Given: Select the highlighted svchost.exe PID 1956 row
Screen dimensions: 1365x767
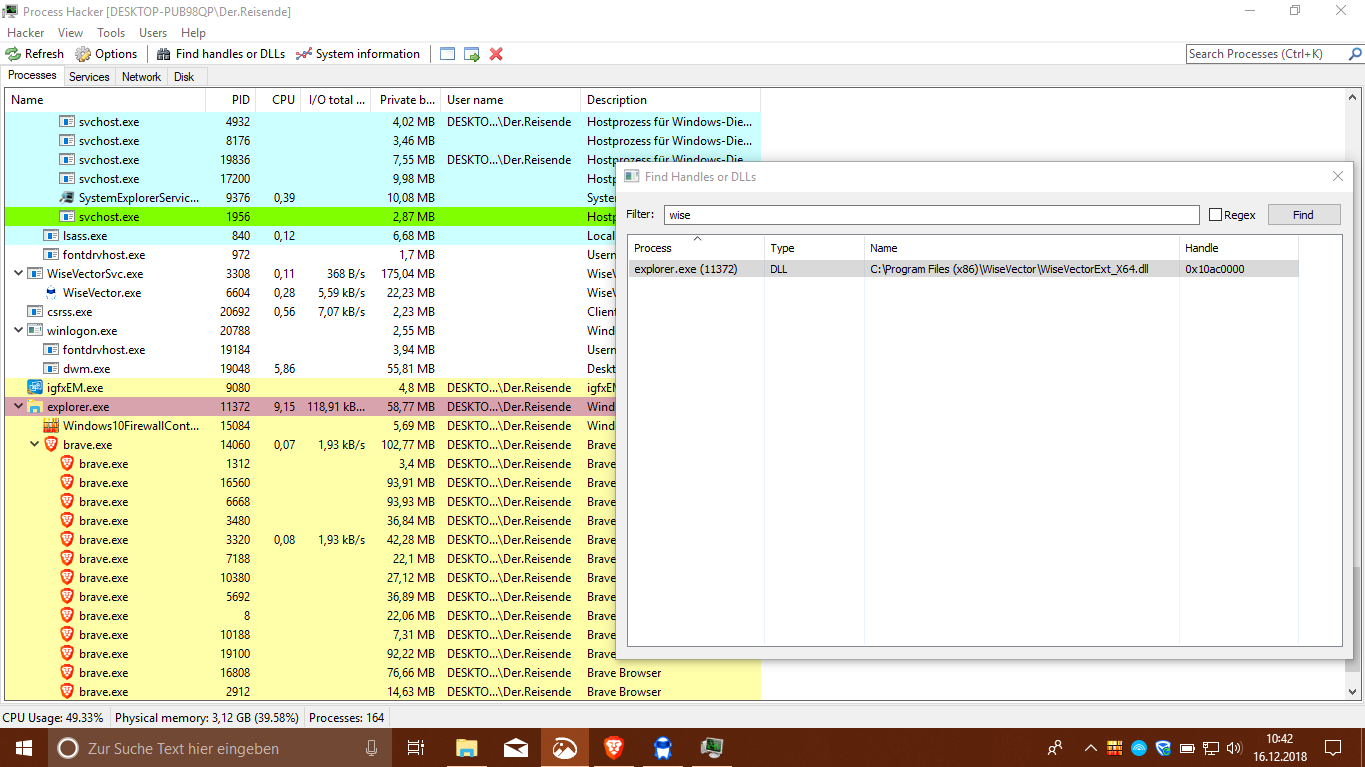Looking at the screenshot, I should tap(383, 217).
